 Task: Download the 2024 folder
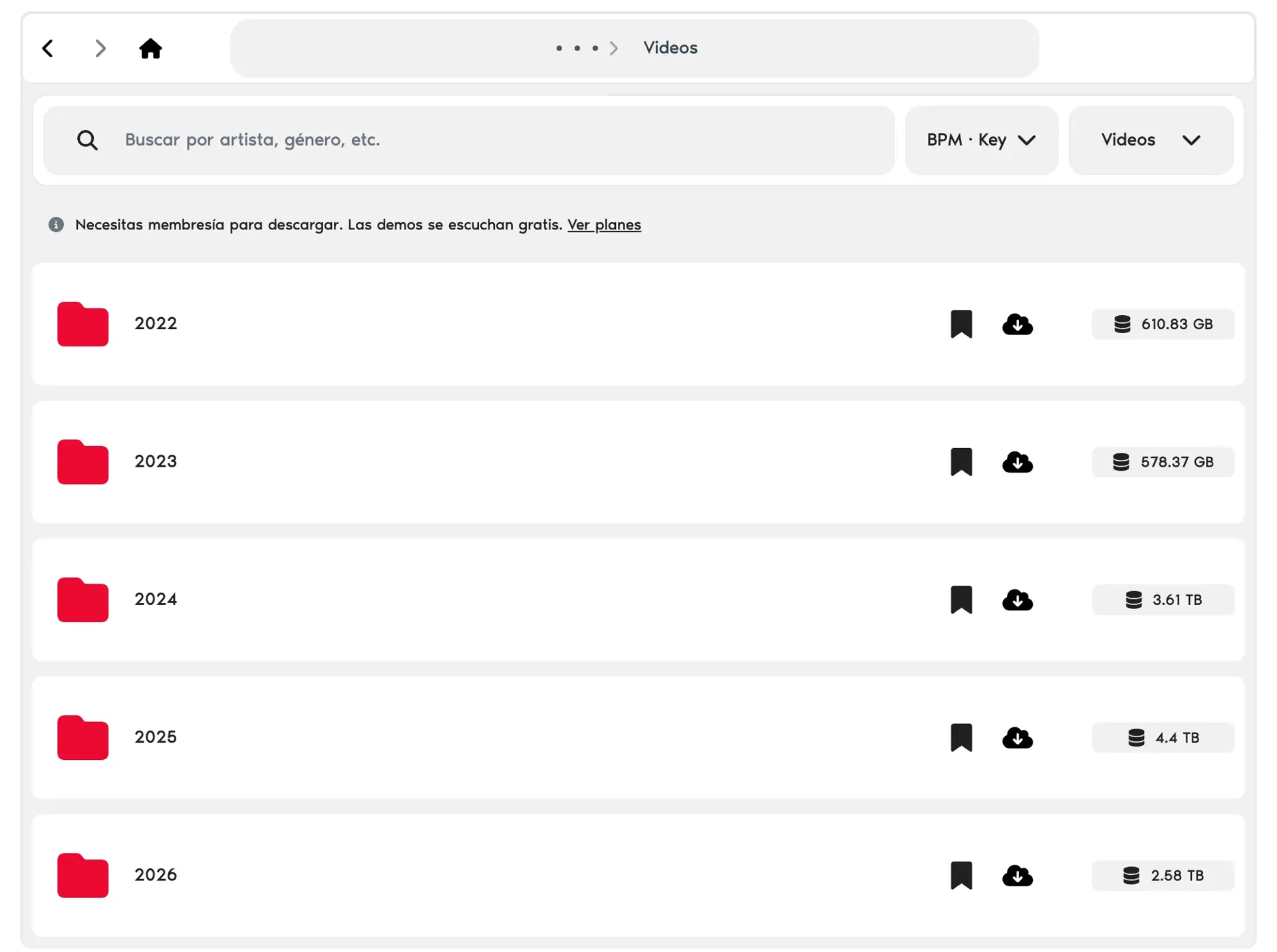(1018, 600)
